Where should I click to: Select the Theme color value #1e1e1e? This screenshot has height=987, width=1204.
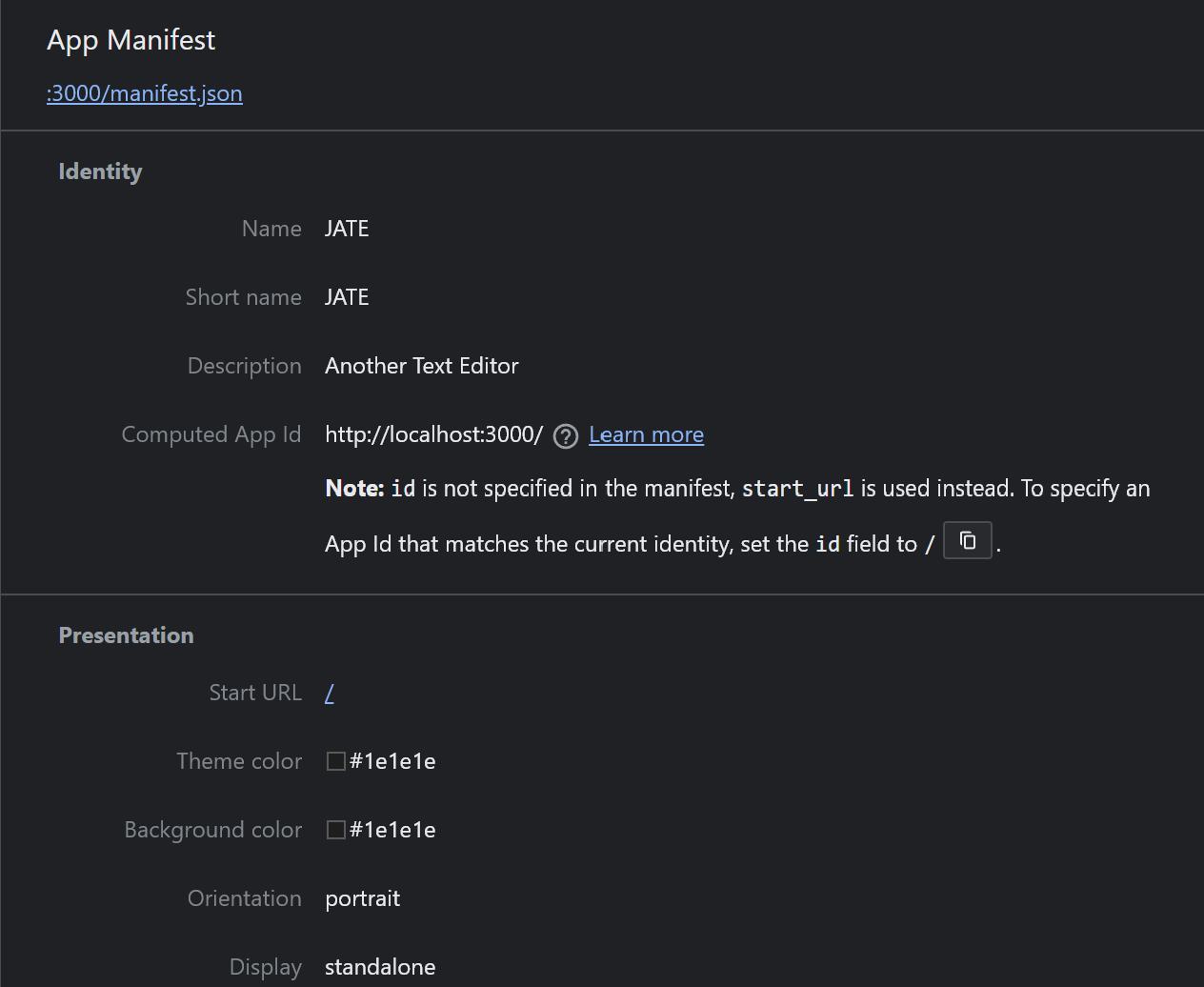392,761
